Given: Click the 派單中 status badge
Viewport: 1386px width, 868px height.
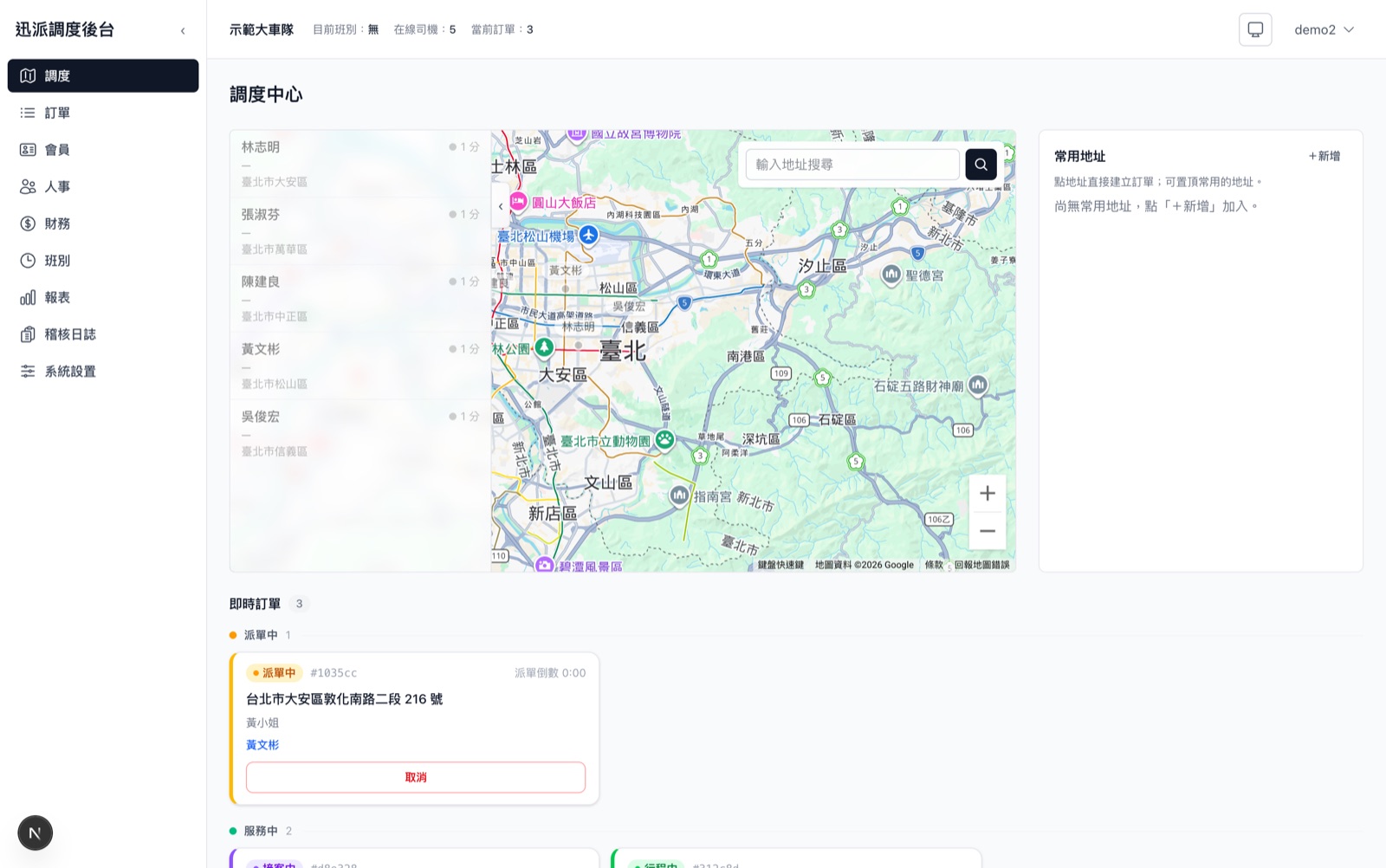Looking at the screenshot, I should coord(274,672).
